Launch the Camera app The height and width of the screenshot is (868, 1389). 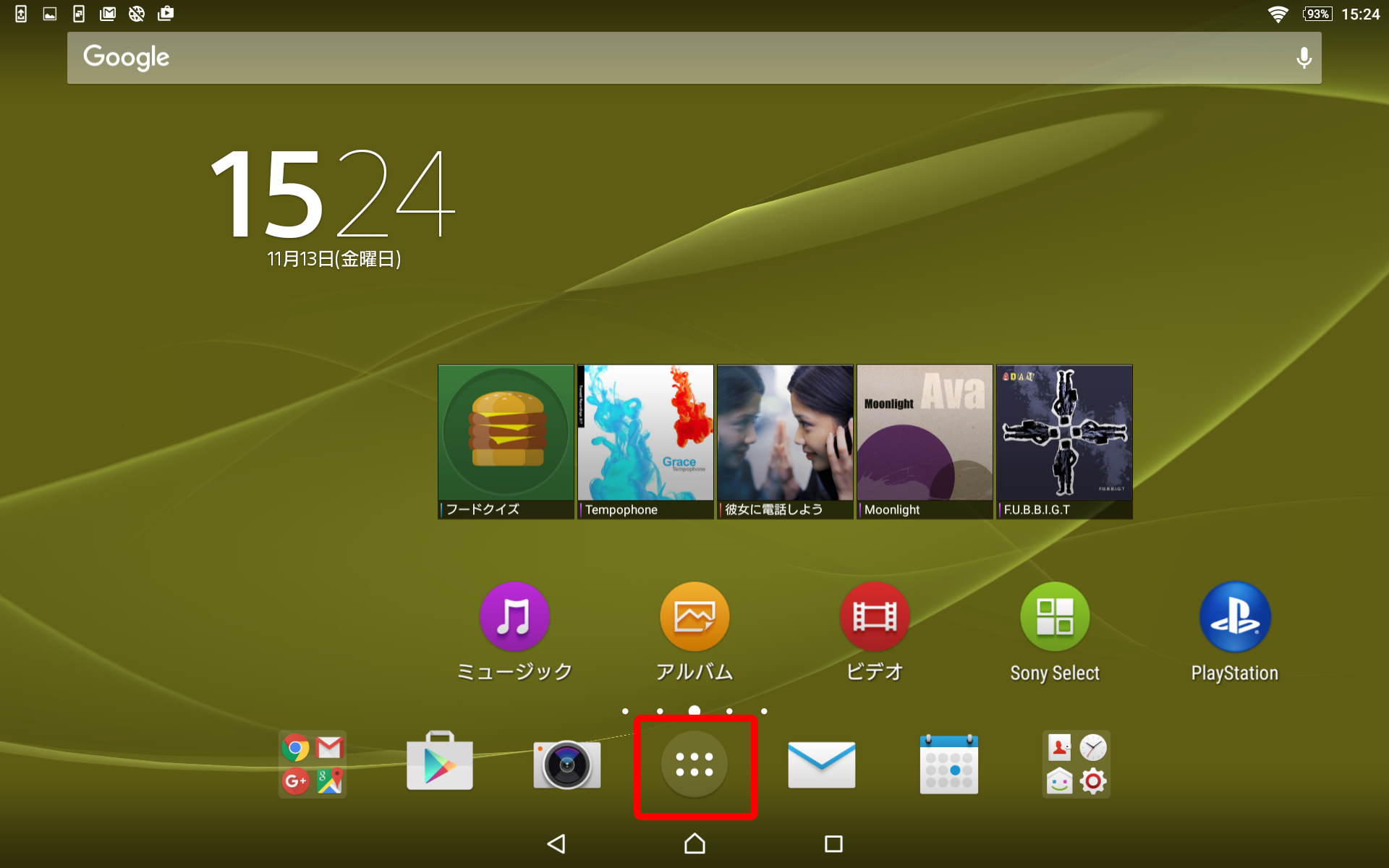tap(567, 765)
